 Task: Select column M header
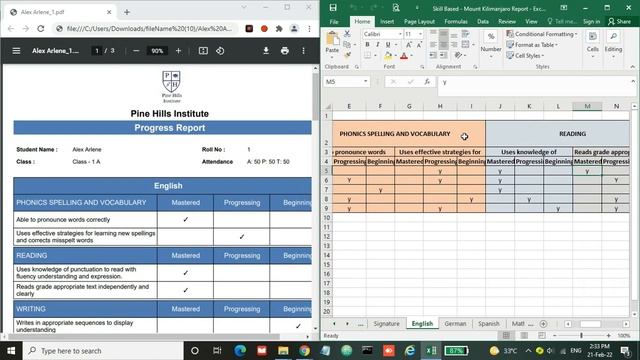(587, 106)
